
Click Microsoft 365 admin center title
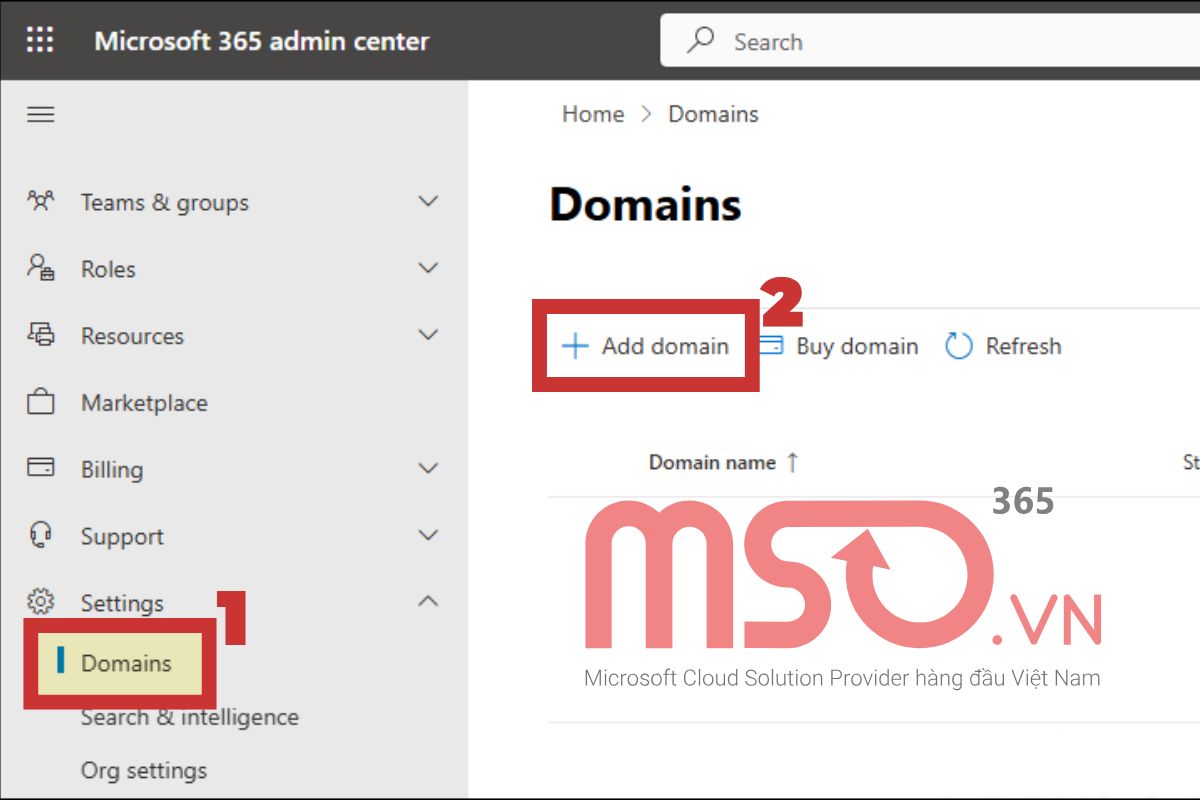pyautogui.click(x=262, y=41)
